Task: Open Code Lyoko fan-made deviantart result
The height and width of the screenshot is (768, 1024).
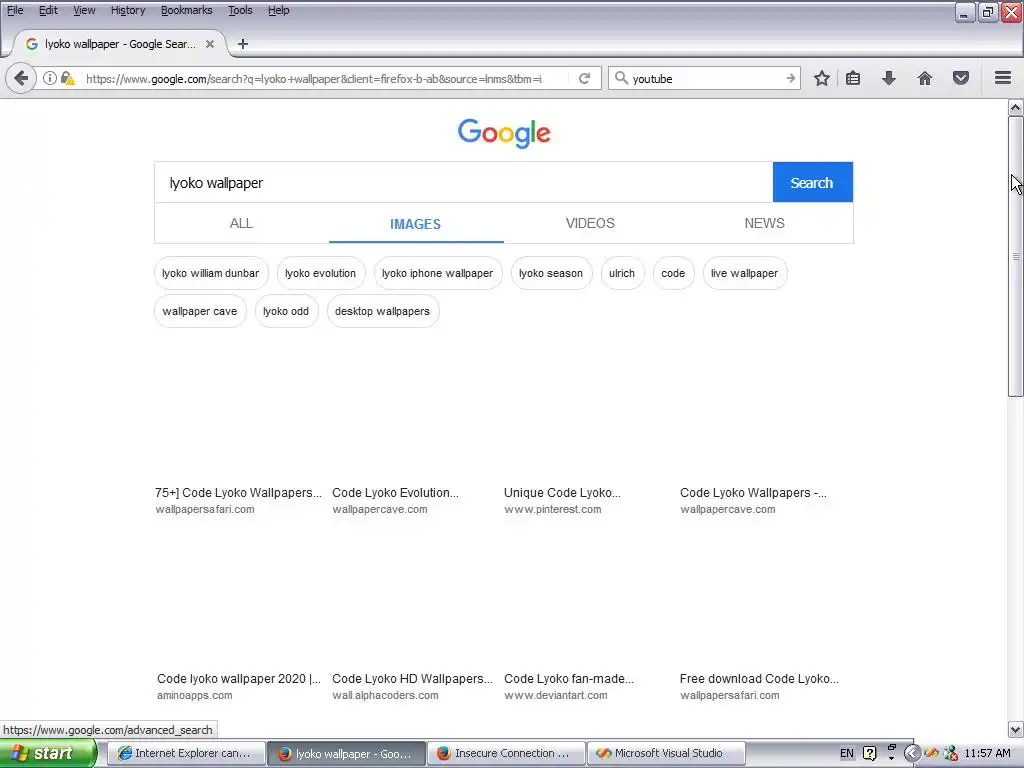Action: (569, 679)
